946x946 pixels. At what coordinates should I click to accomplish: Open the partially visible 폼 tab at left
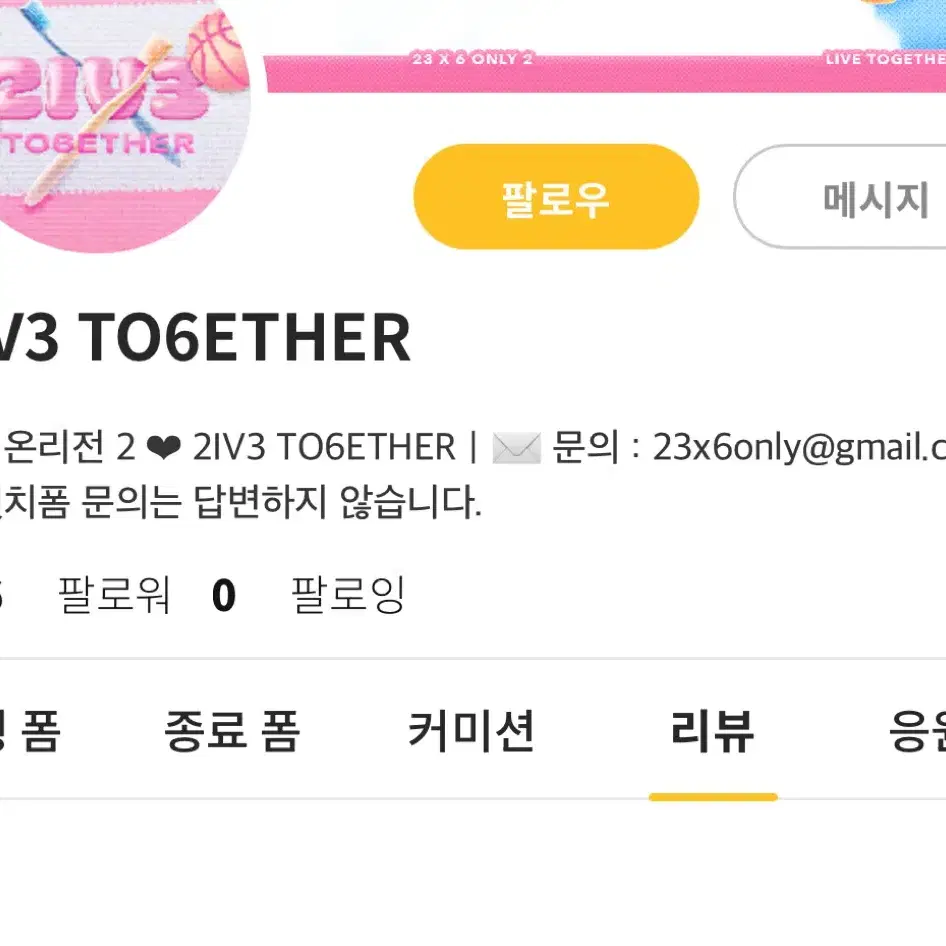pyautogui.click(x=30, y=731)
